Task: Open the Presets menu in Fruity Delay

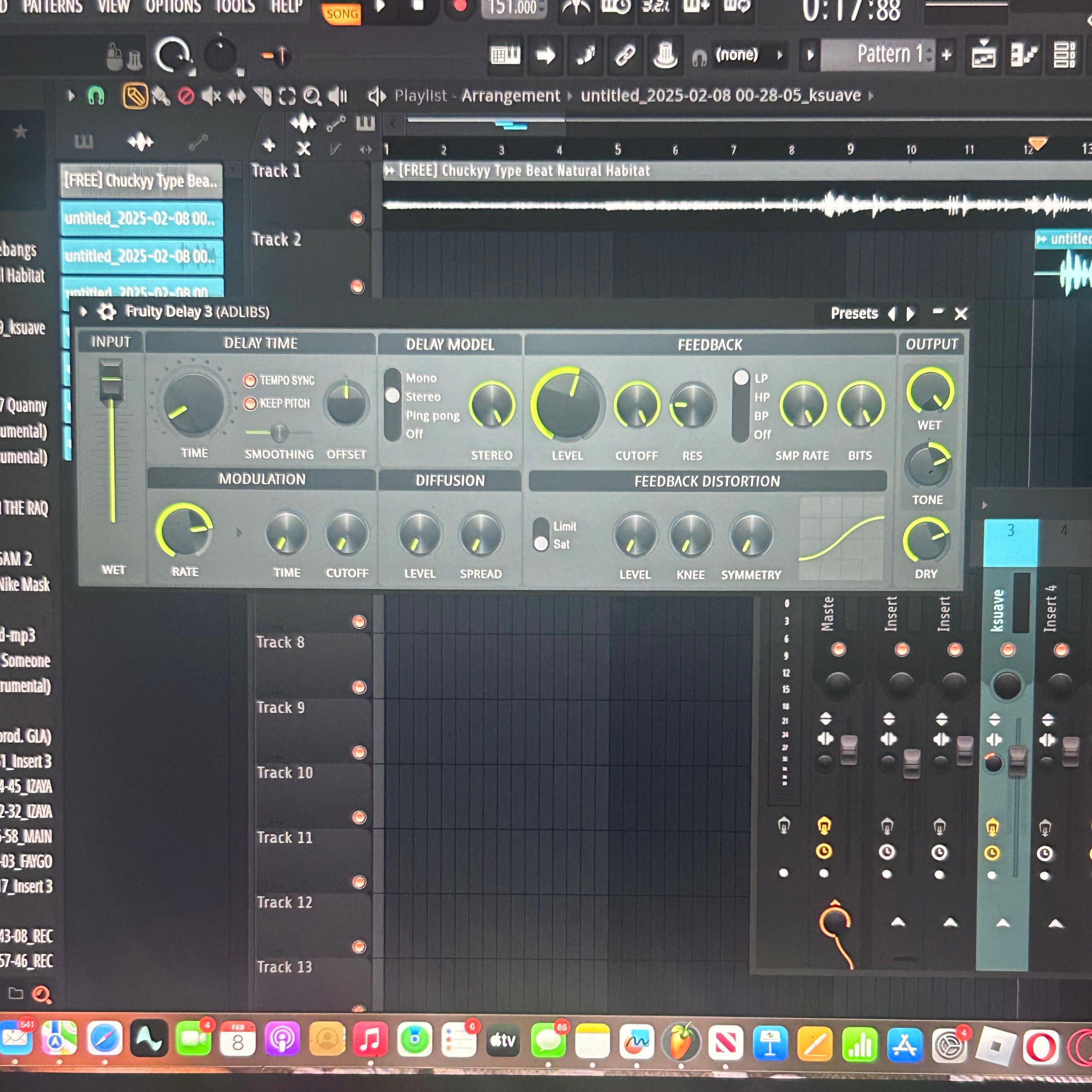Action: click(854, 314)
